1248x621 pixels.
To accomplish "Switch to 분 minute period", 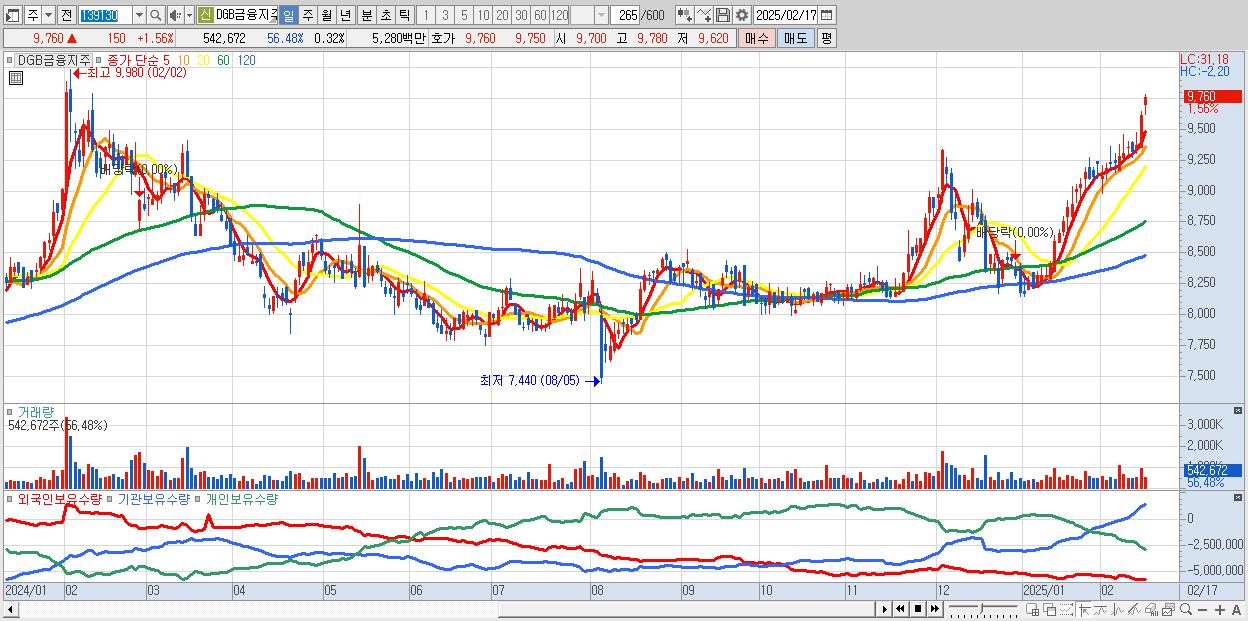I will pos(366,15).
